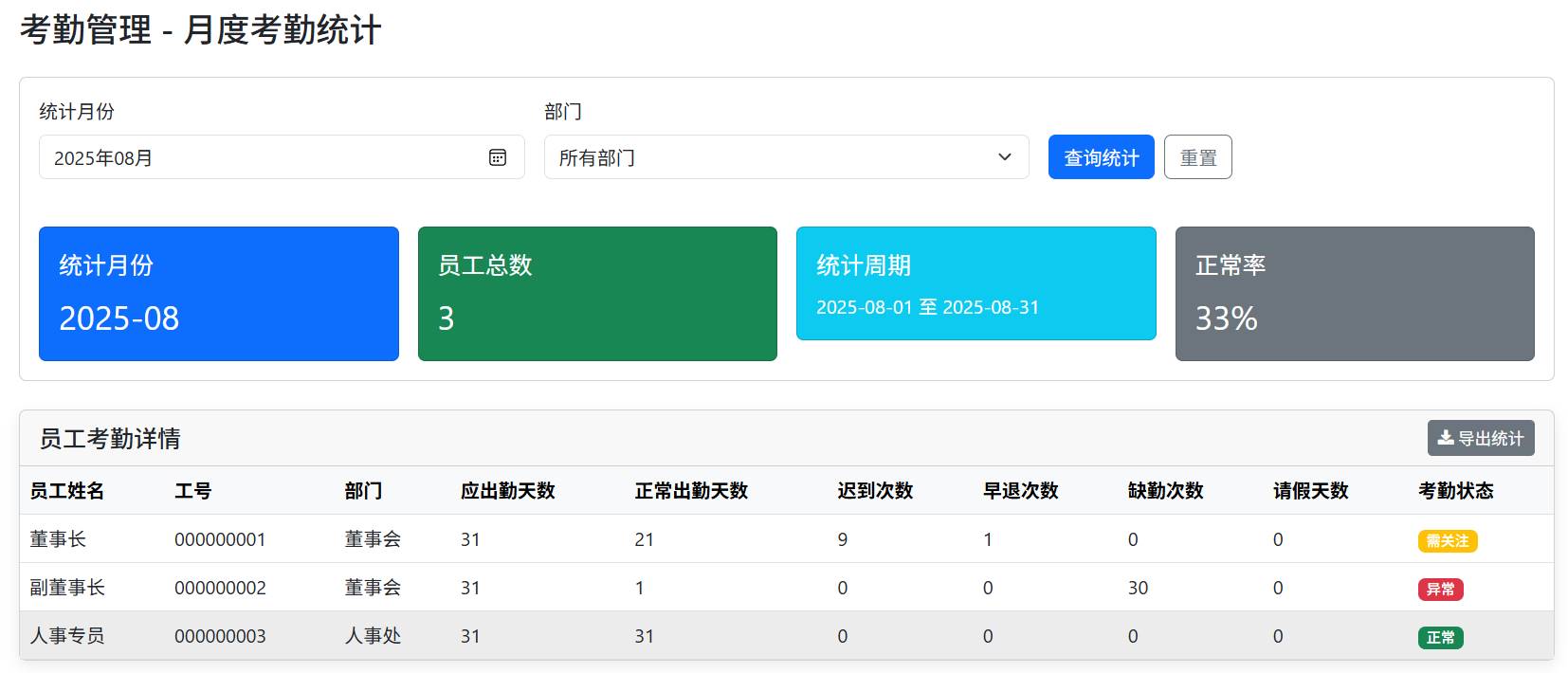Expand the 所有部门 department dropdown
Viewport: 1568px width, 673px height.
(x=786, y=157)
